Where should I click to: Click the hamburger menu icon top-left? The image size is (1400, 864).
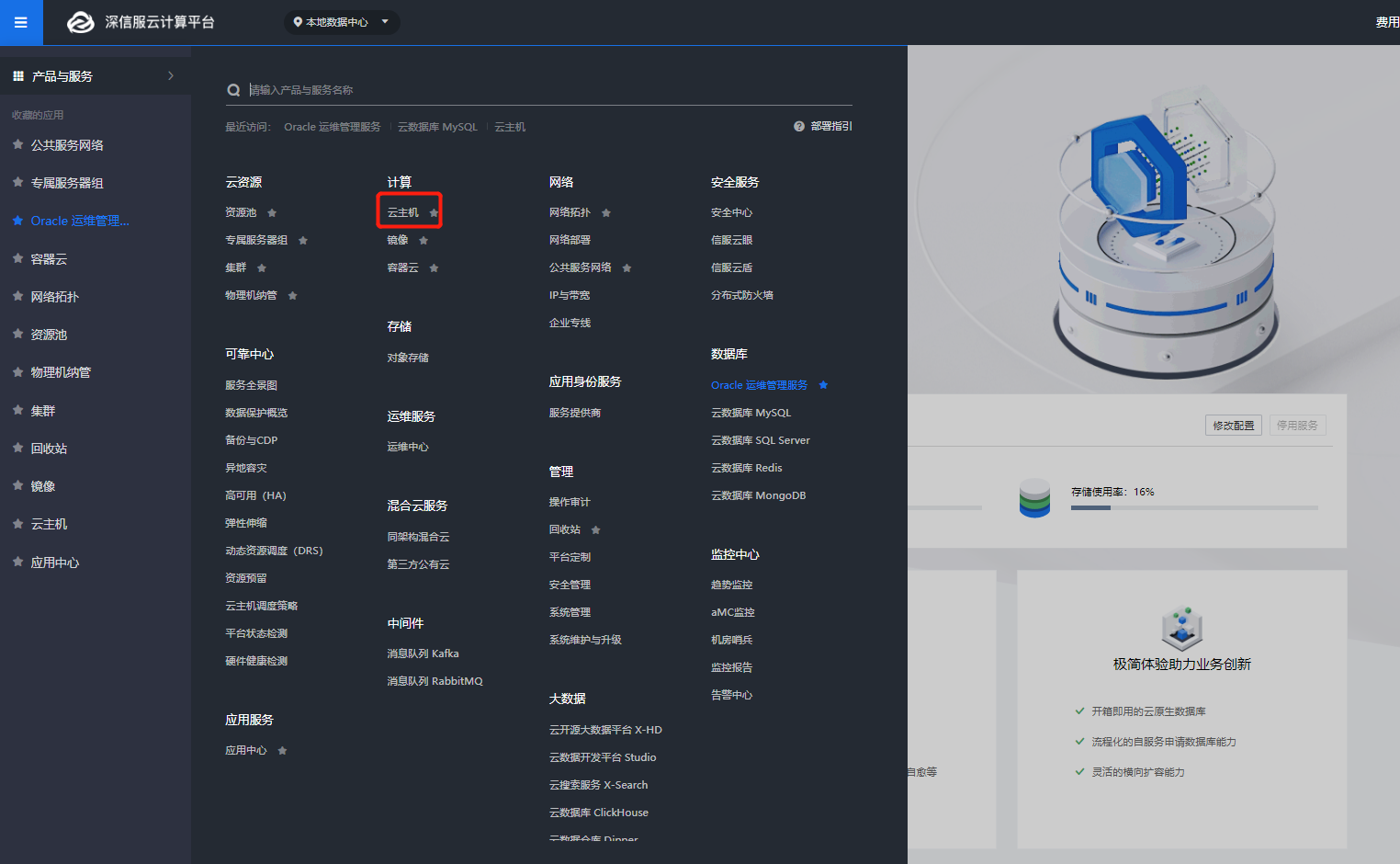pos(20,22)
